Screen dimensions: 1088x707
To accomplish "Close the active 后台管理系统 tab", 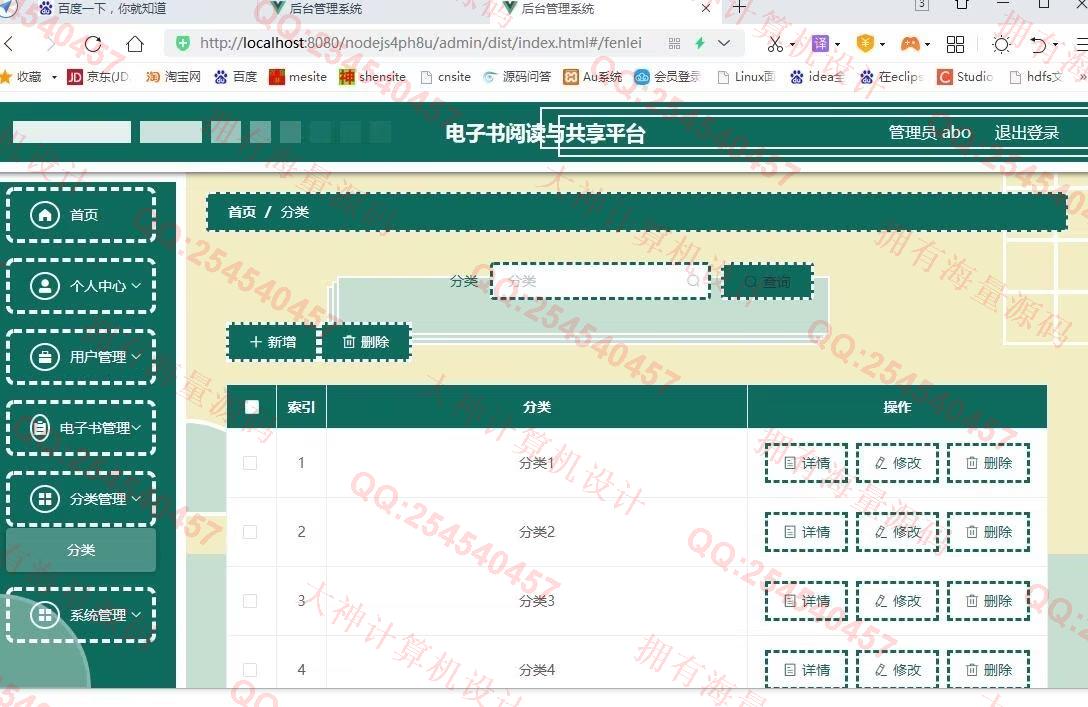I will 706,8.
